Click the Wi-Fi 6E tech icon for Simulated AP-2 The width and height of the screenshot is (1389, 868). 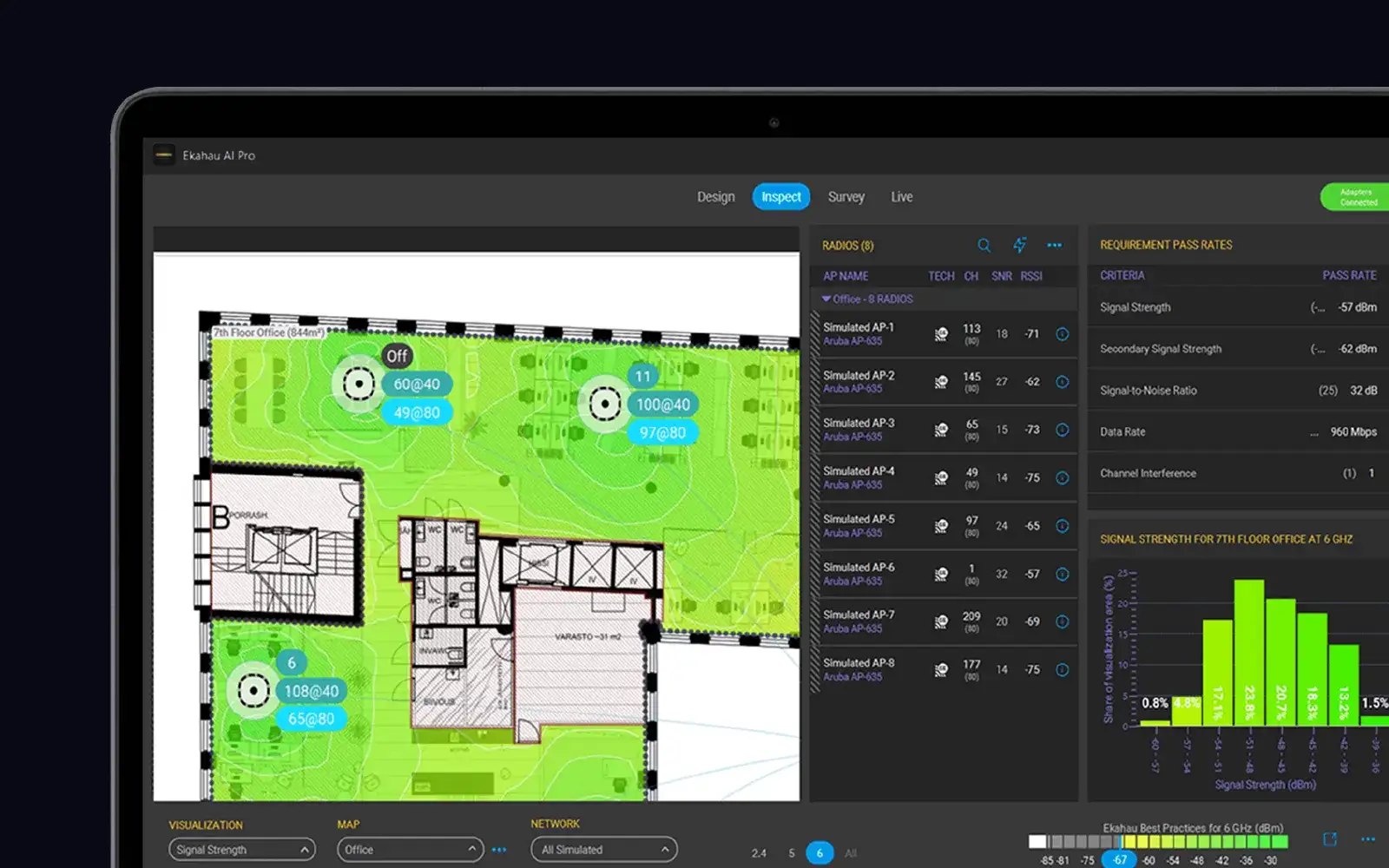[x=941, y=382]
